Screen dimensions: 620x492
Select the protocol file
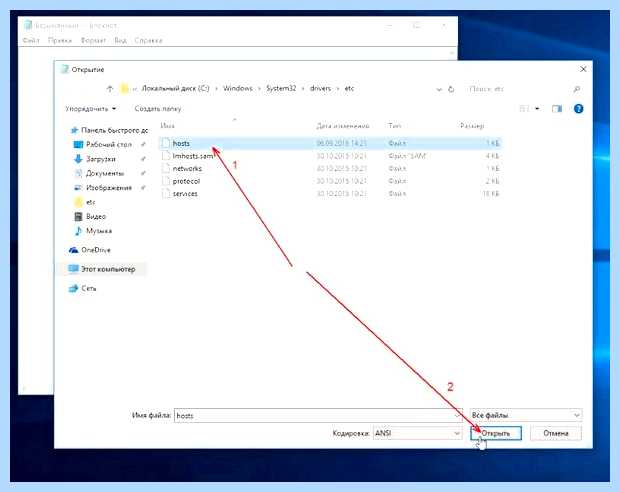coord(331,181)
